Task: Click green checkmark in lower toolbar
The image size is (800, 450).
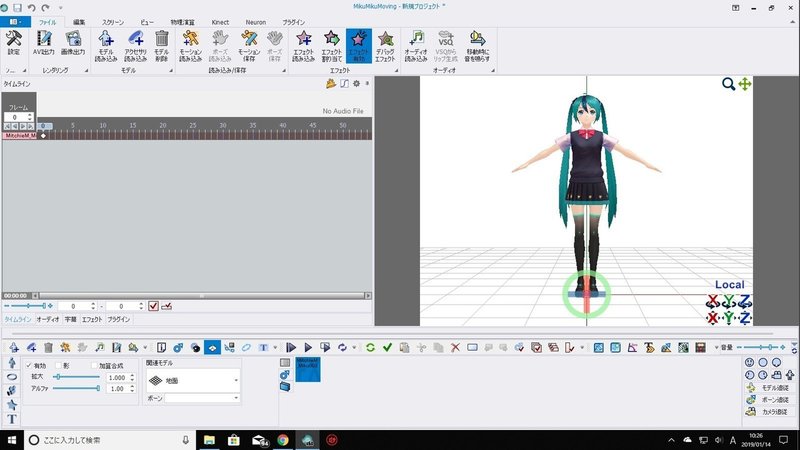Action: tap(387, 347)
